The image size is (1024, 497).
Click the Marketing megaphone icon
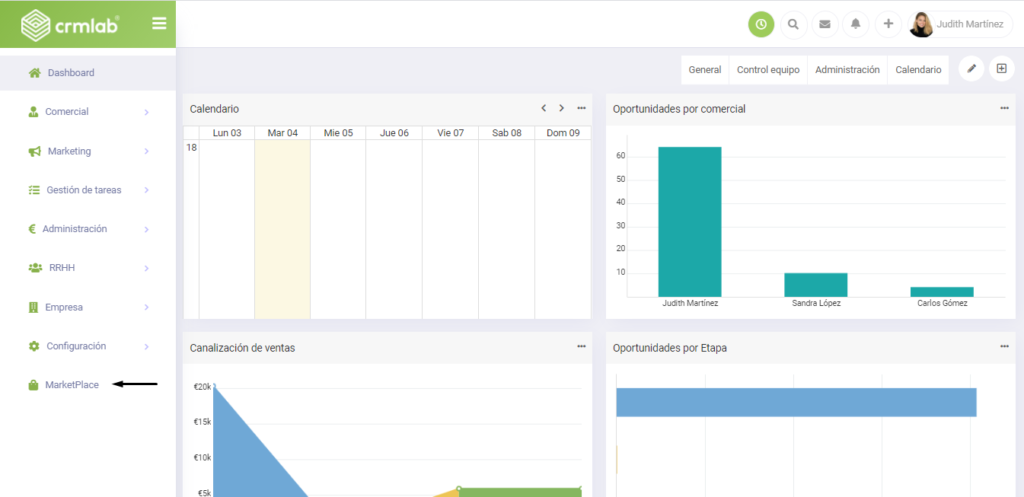[35, 151]
